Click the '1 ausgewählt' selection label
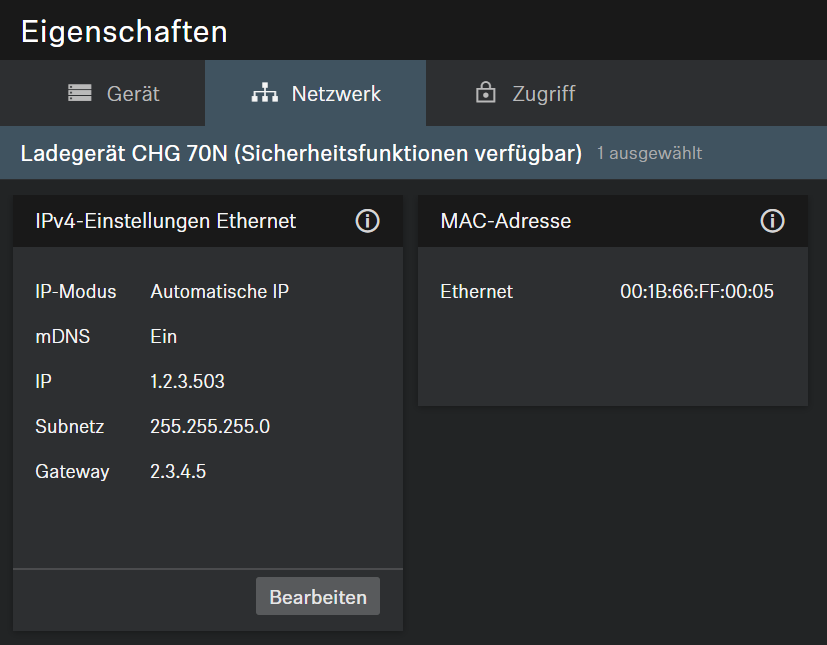 pos(649,154)
